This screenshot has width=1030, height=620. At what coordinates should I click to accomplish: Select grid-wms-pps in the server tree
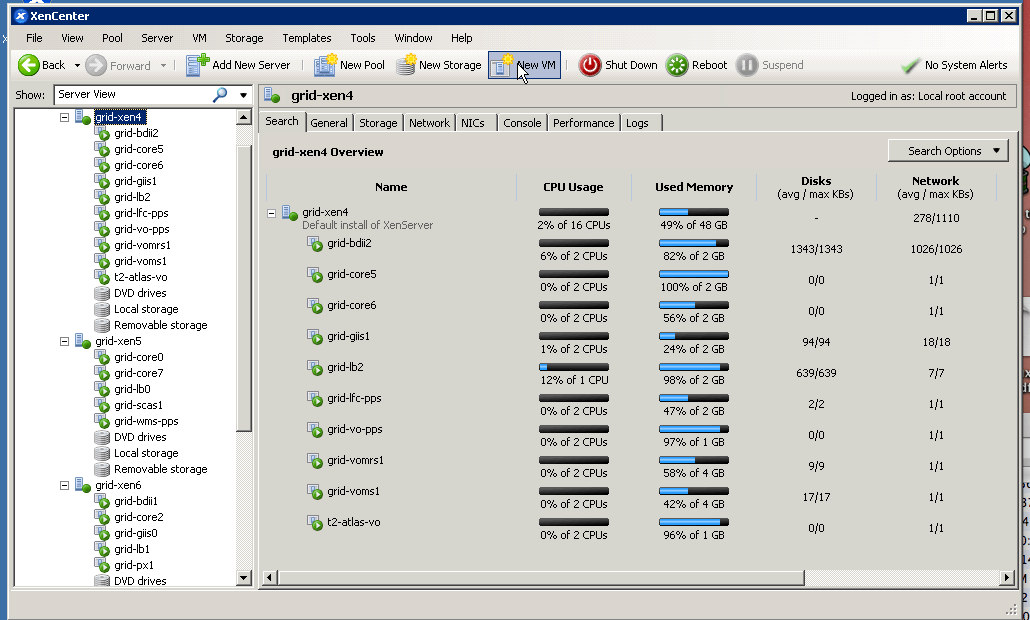tap(146, 421)
